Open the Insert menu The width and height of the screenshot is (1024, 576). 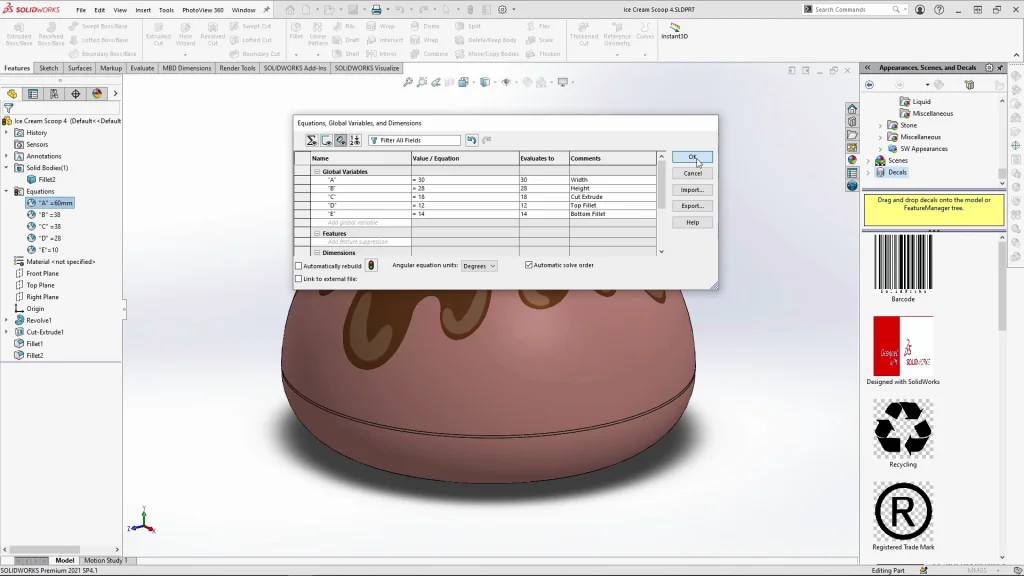tap(143, 10)
